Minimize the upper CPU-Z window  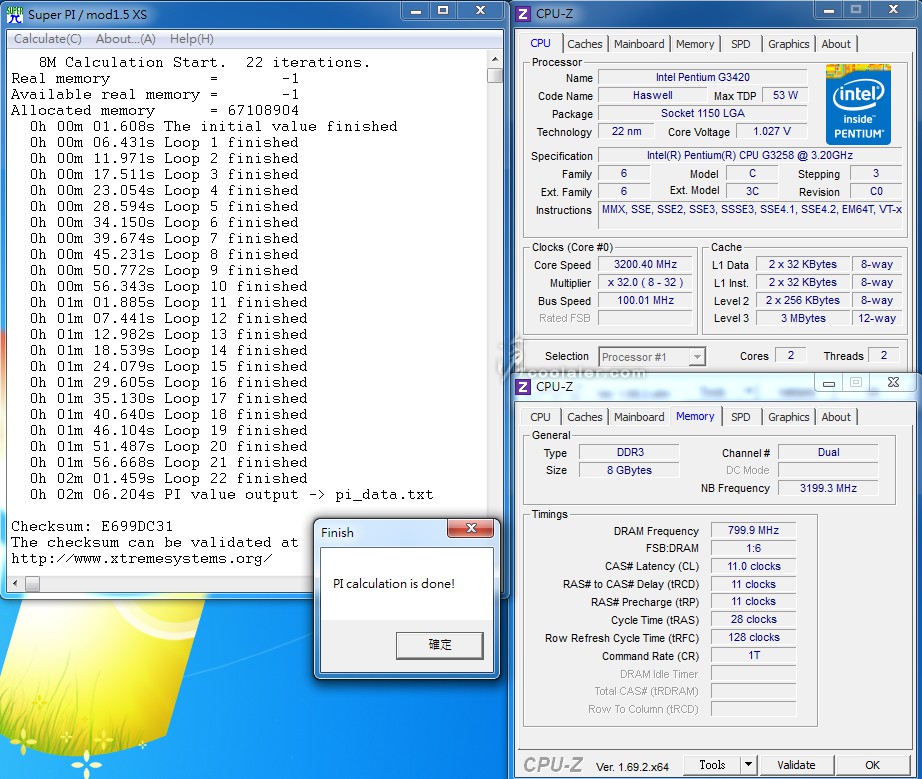tap(829, 10)
